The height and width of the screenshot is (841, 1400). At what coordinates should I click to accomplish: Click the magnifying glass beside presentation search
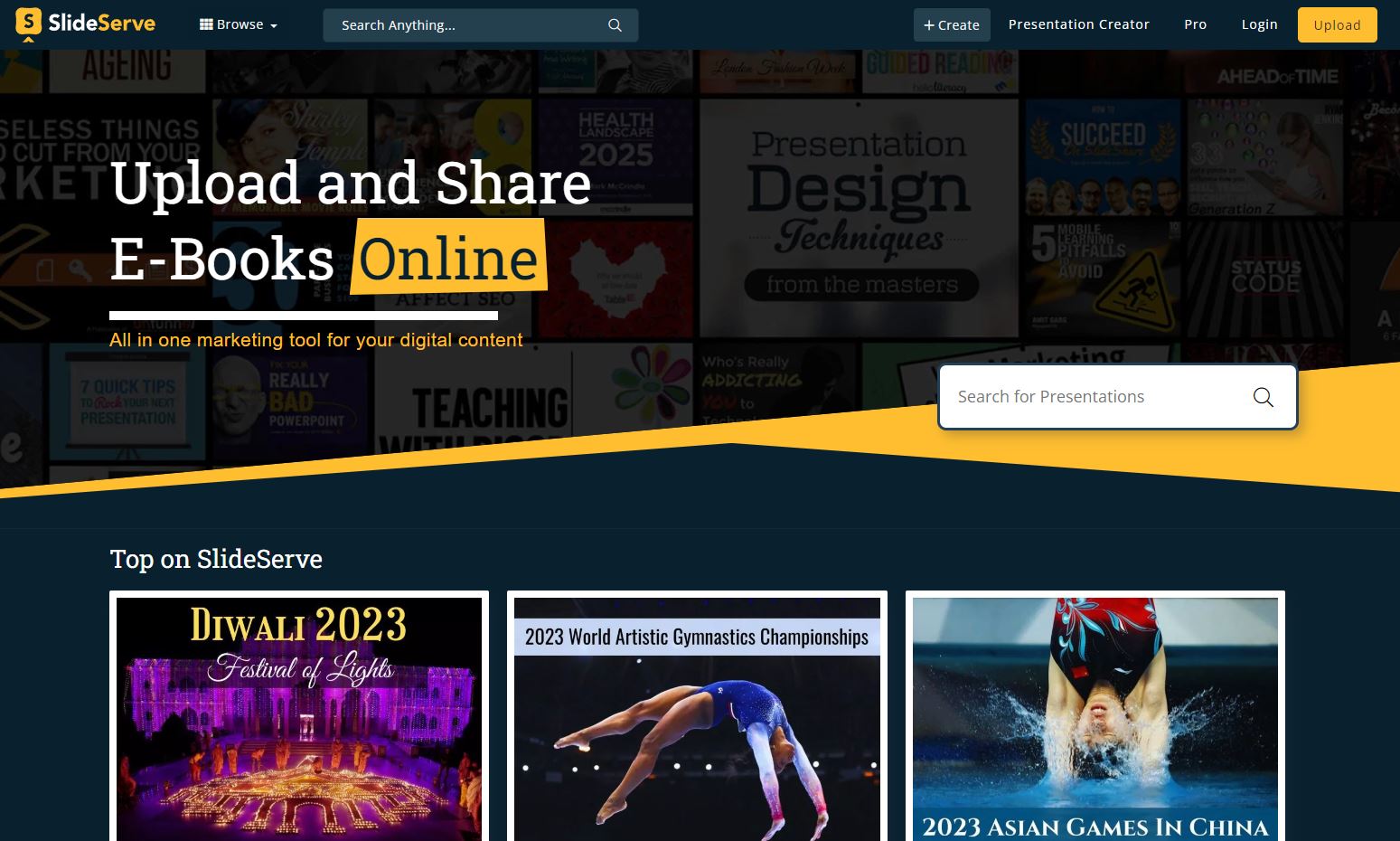point(1263,396)
